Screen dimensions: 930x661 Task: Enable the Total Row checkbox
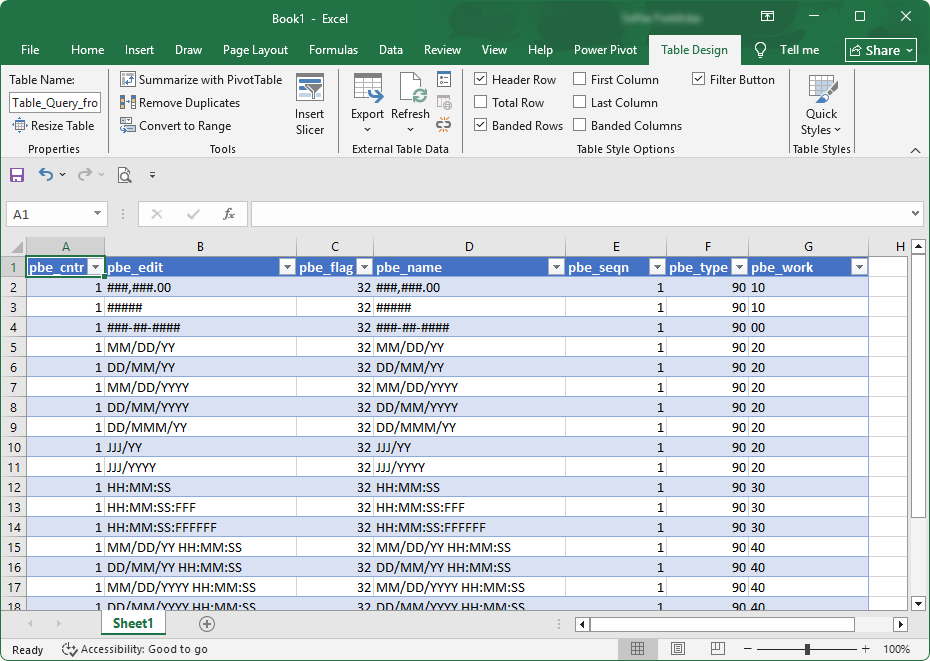(481, 102)
